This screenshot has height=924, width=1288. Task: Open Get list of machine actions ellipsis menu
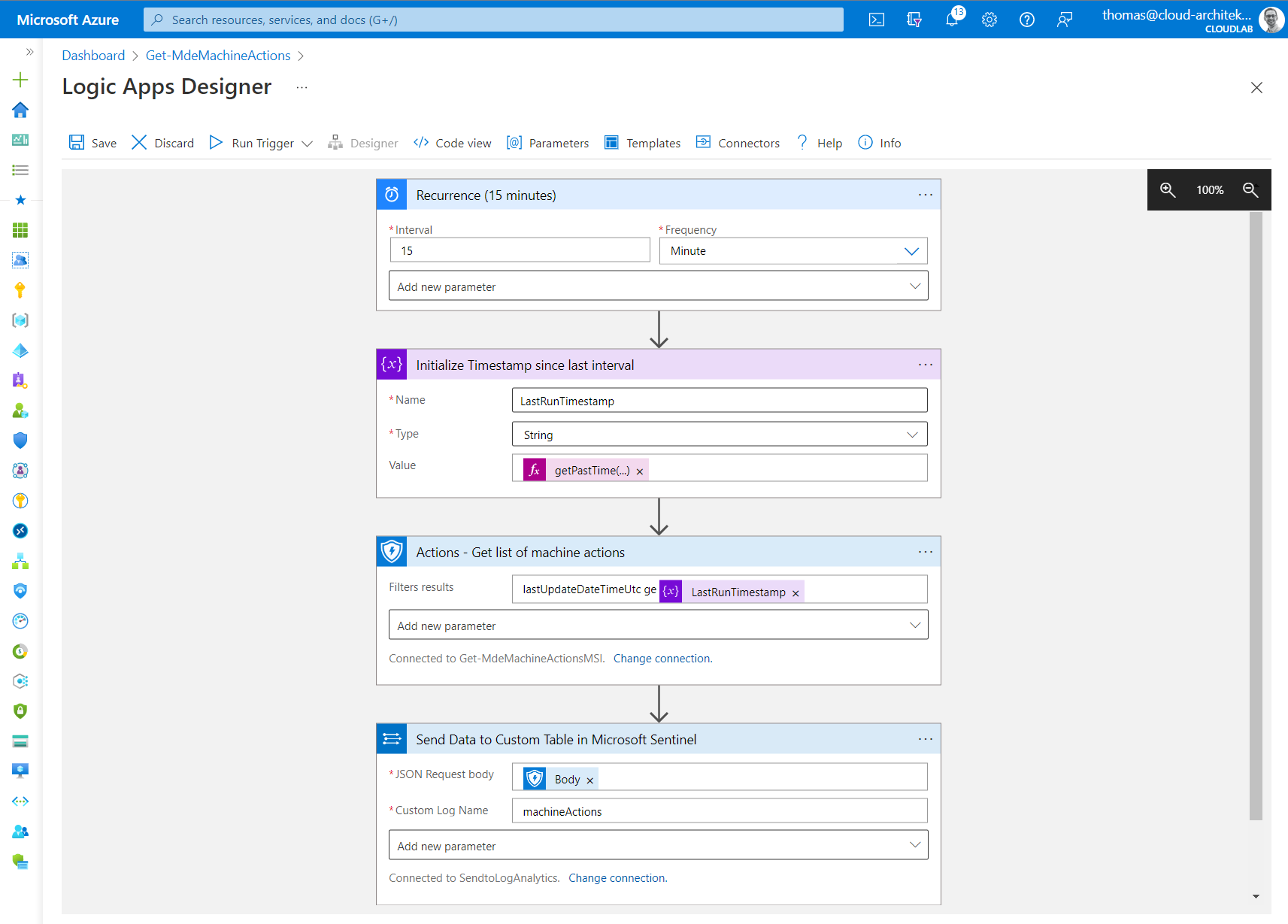pos(925,552)
